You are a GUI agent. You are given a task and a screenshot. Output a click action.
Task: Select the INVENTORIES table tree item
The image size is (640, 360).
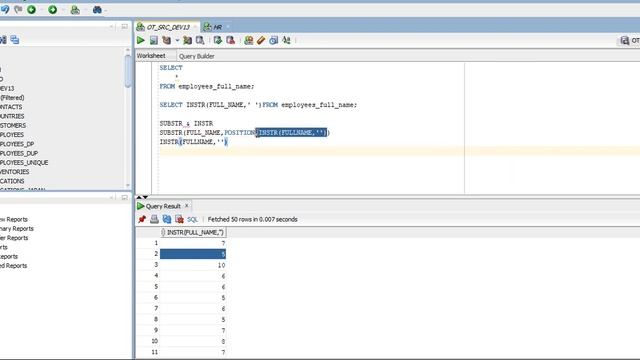[x=14, y=172]
